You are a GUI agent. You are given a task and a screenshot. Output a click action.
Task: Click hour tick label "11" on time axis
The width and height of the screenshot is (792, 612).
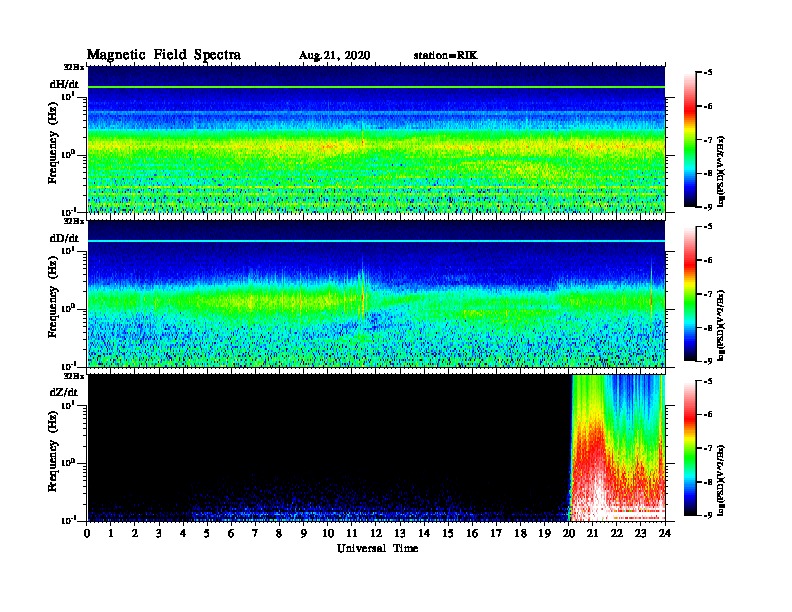pos(352,533)
